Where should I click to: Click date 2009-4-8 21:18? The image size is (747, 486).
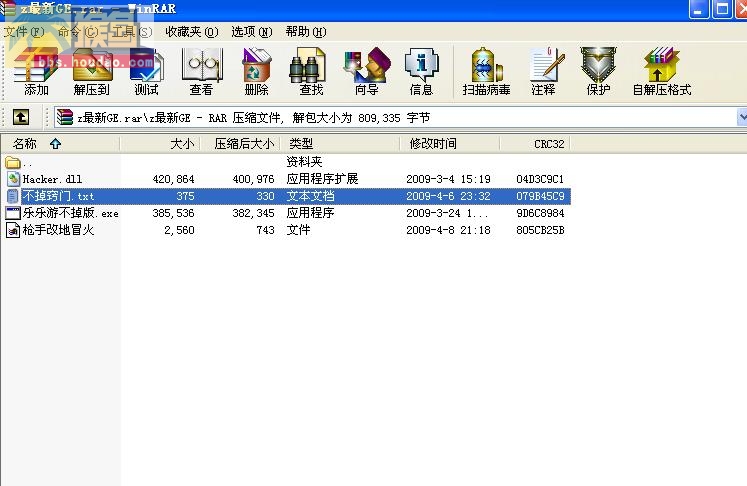tap(448, 230)
